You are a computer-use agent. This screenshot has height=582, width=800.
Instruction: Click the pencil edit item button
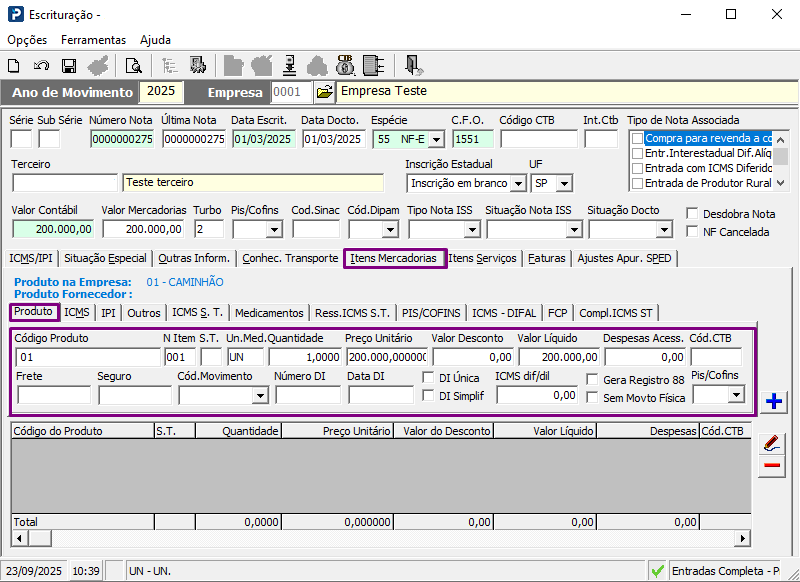[771, 443]
